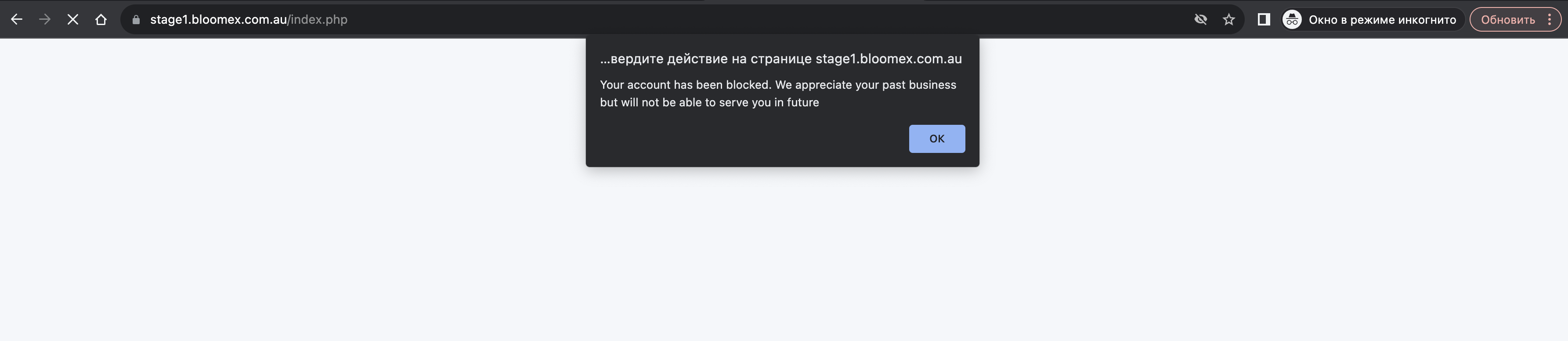This screenshot has height=341, width=1568.
Task: Open the home page icon
Action: [101, 19]
